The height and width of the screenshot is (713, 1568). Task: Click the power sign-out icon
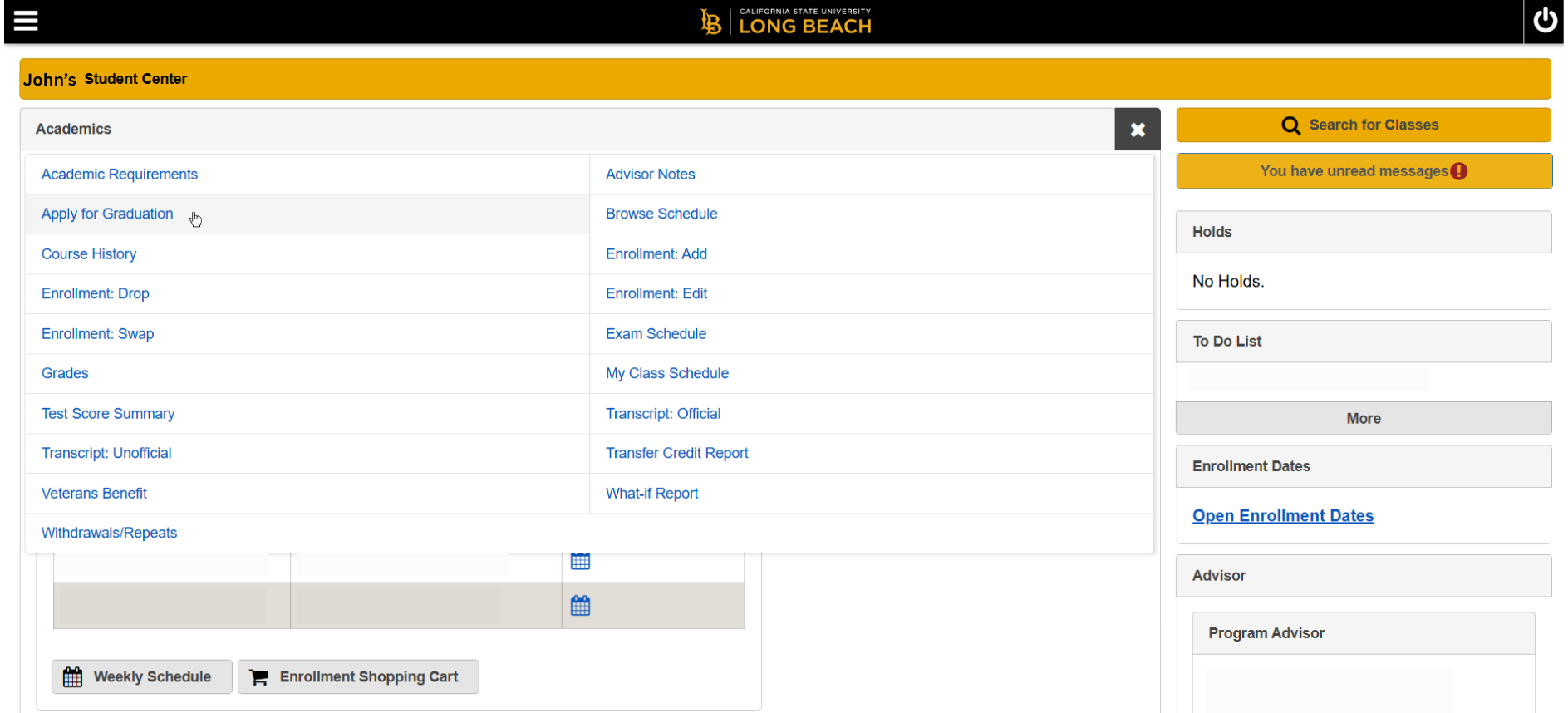1545,21
